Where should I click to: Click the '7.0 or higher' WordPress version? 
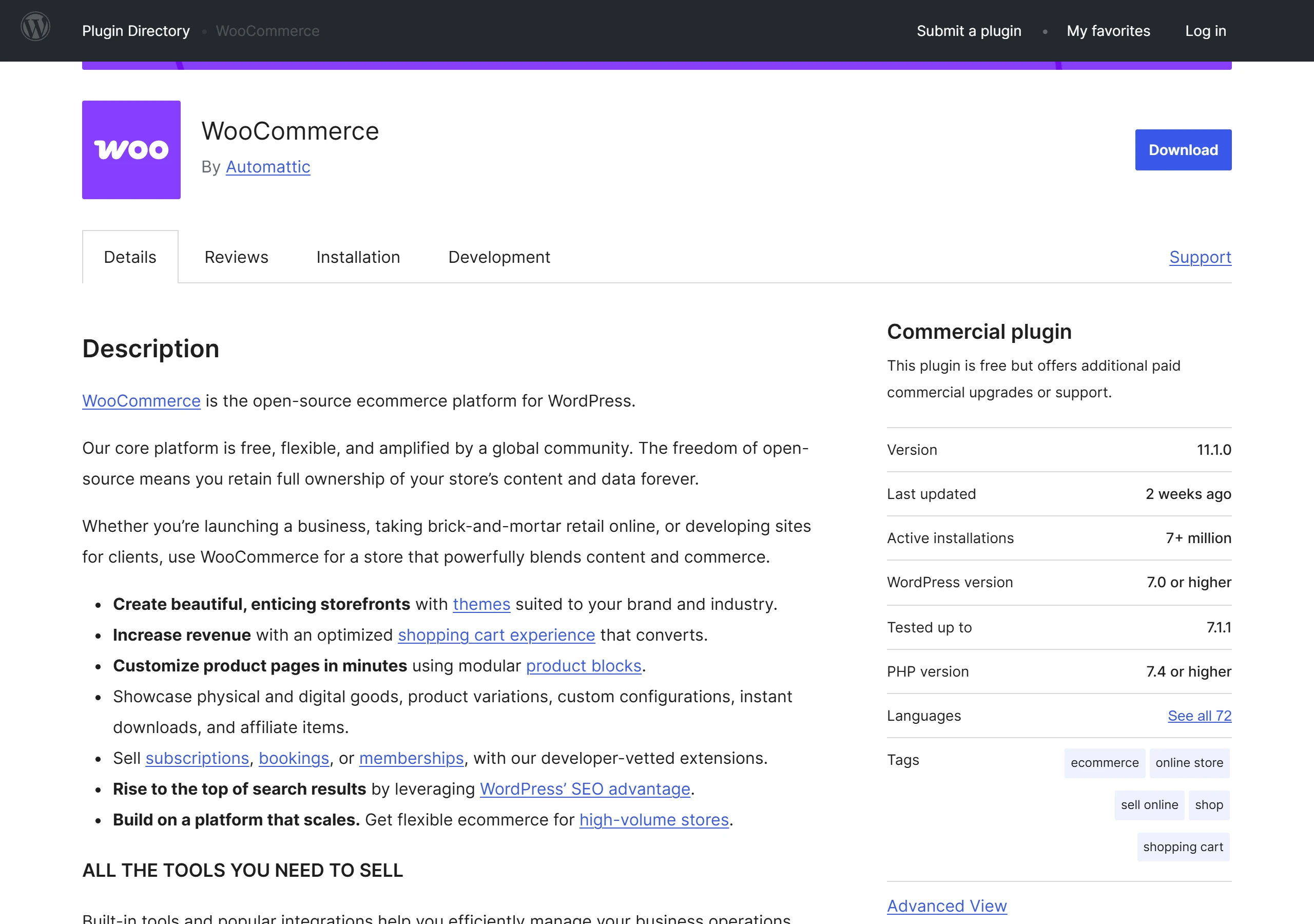coord(1189,582)
